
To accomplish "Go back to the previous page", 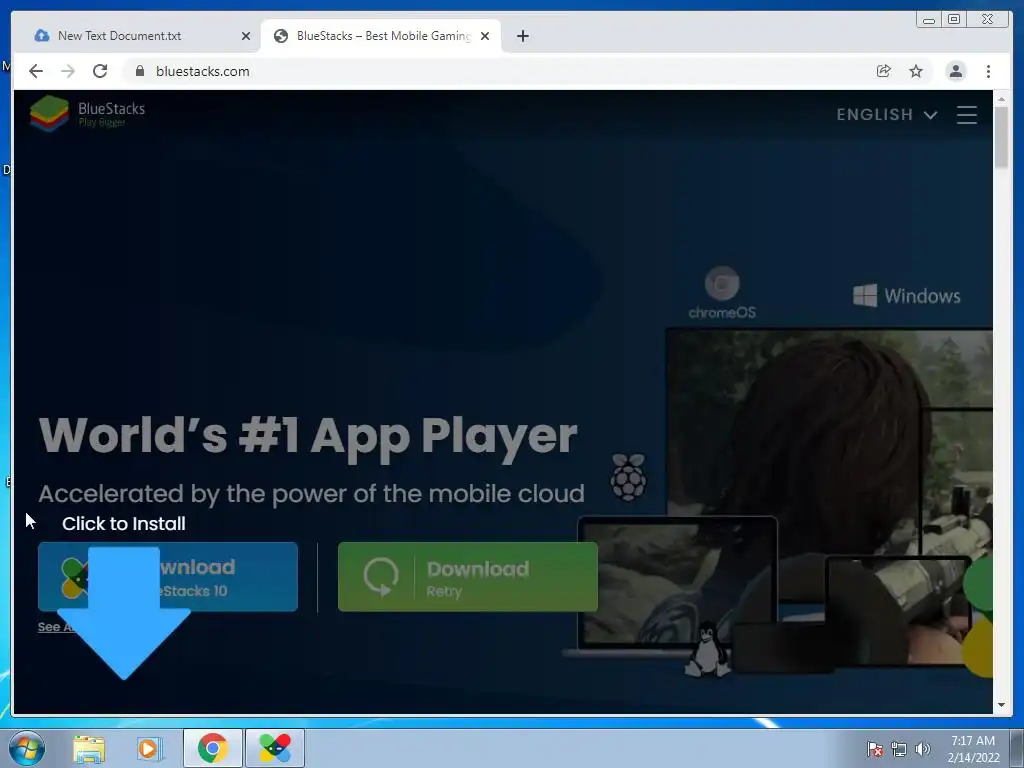I will [x=36, y=71].
